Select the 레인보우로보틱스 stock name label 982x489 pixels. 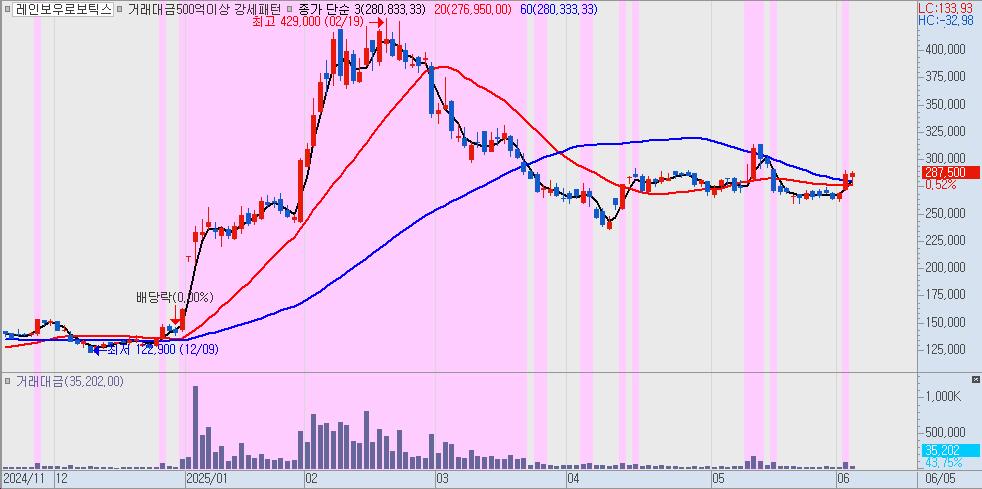click(x=63, y=9)
